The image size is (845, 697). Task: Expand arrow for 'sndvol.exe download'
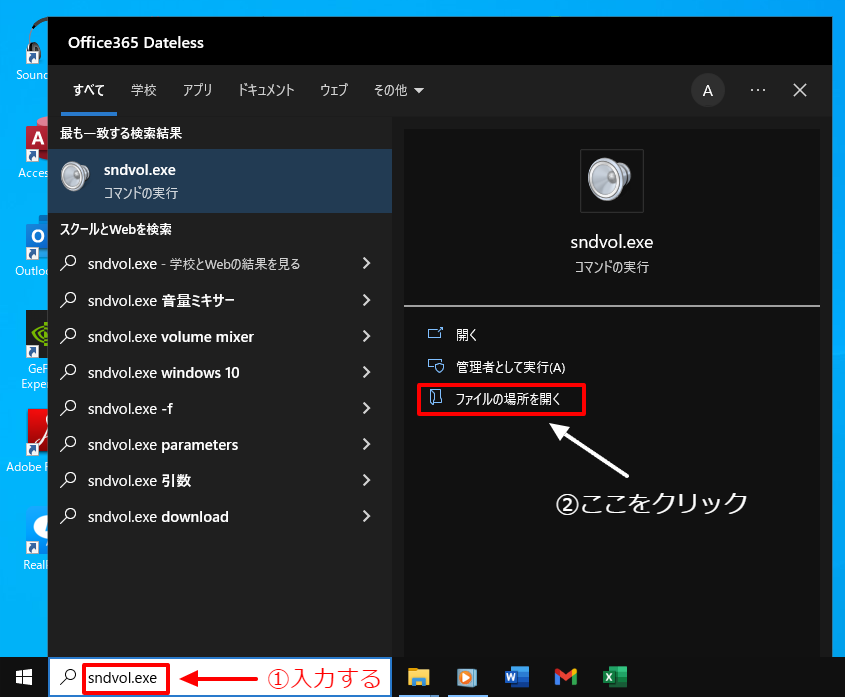click(x=366, y=516)
